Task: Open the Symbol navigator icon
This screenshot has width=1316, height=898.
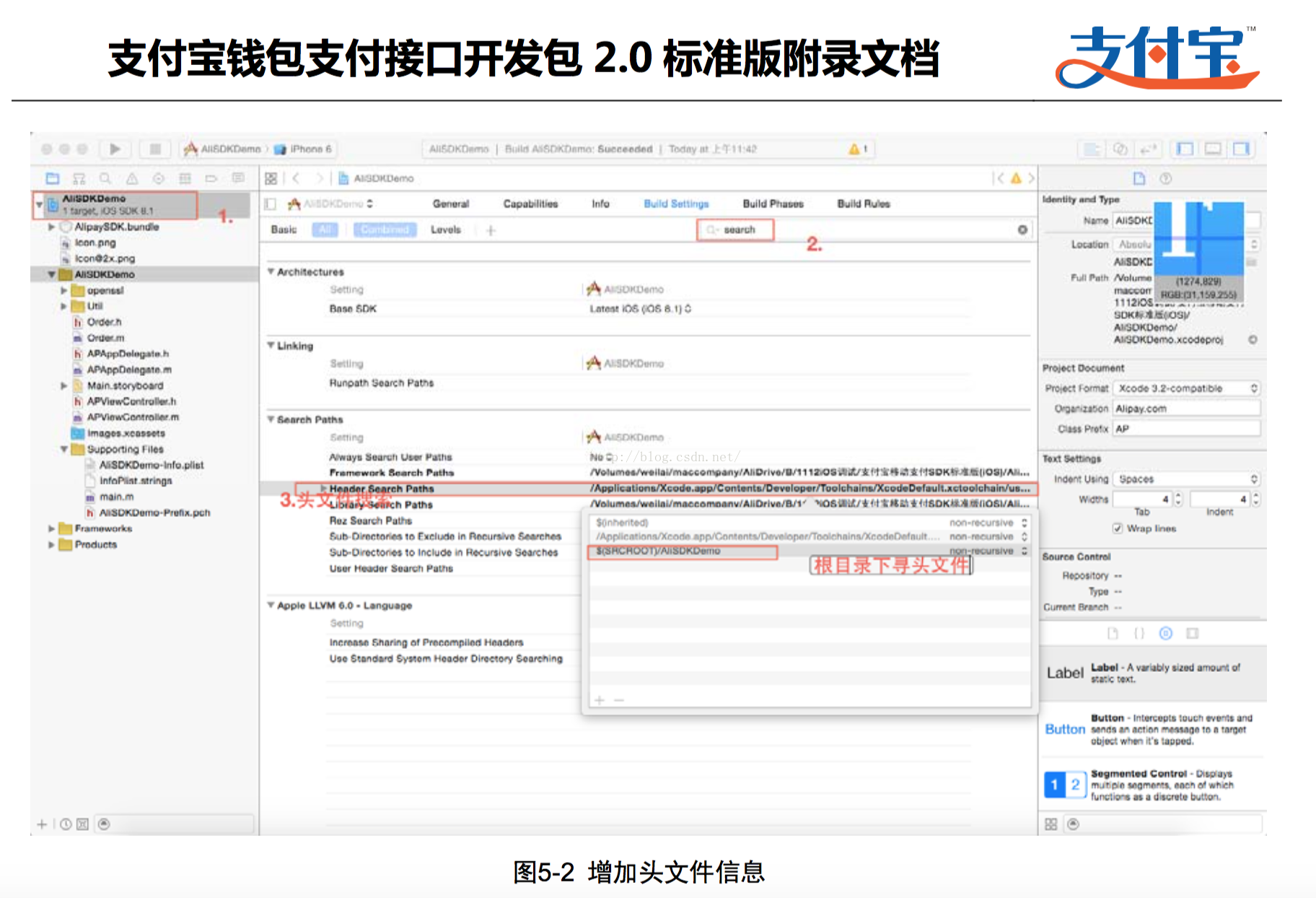Action: 79,178
